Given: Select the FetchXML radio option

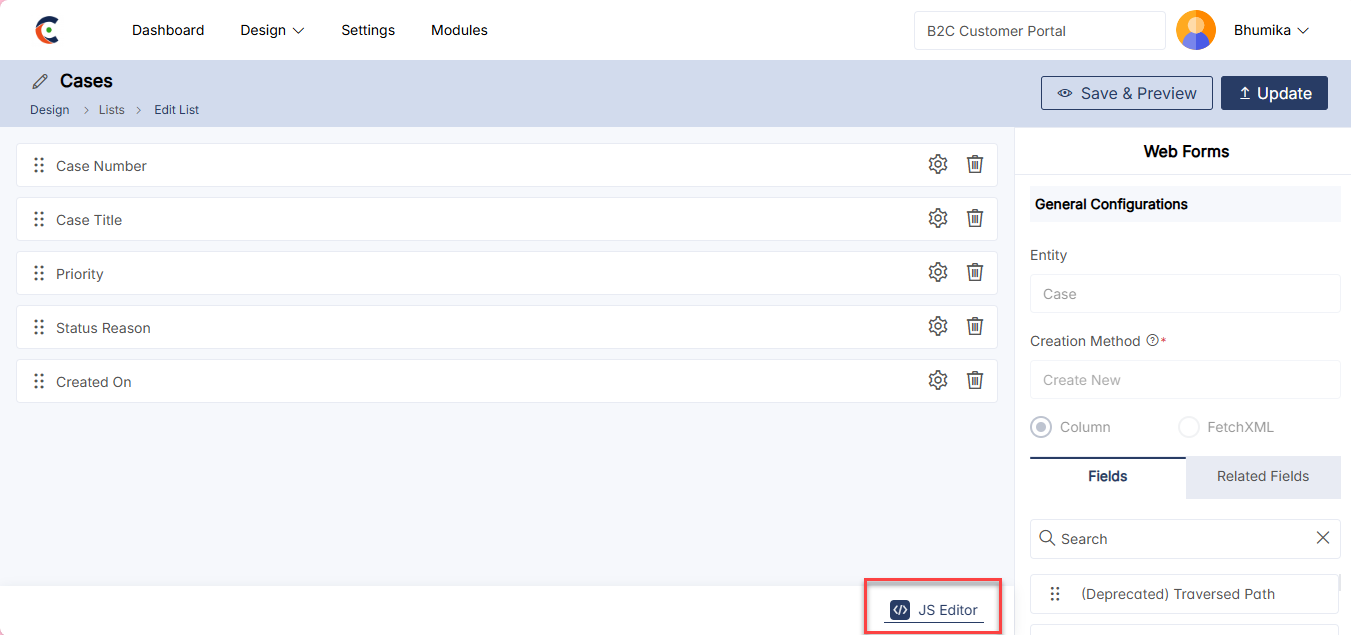Looking at the screenshot, I should tap(1189, 427).
